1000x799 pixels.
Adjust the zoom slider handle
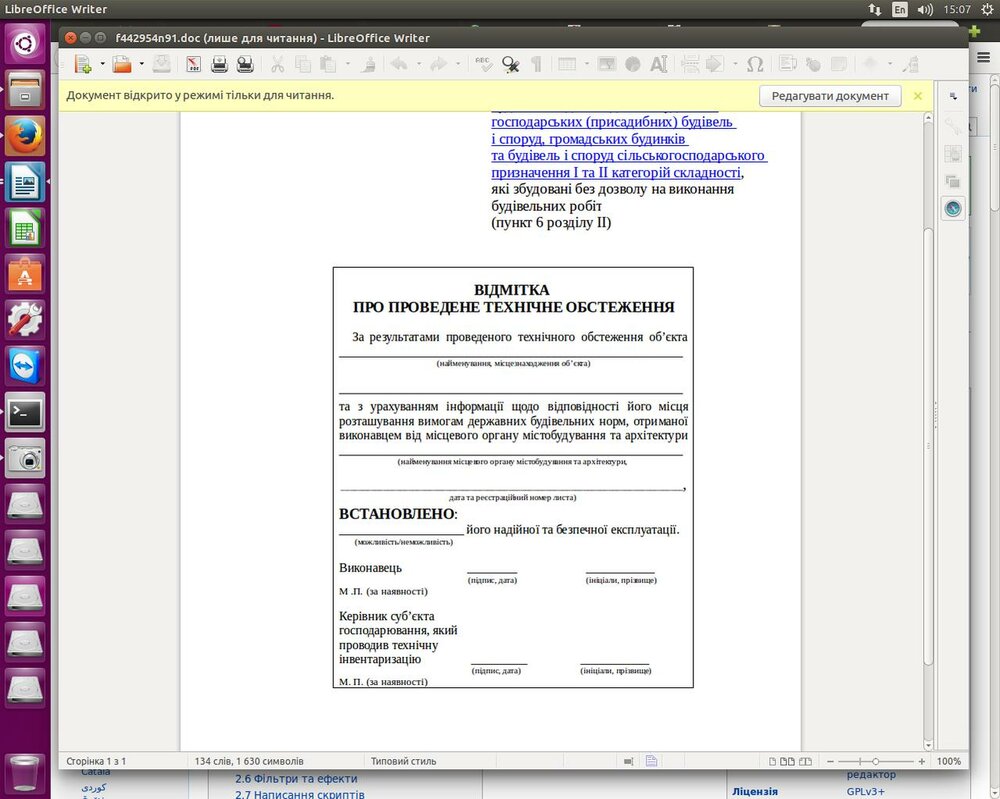[x=875, y=761]
